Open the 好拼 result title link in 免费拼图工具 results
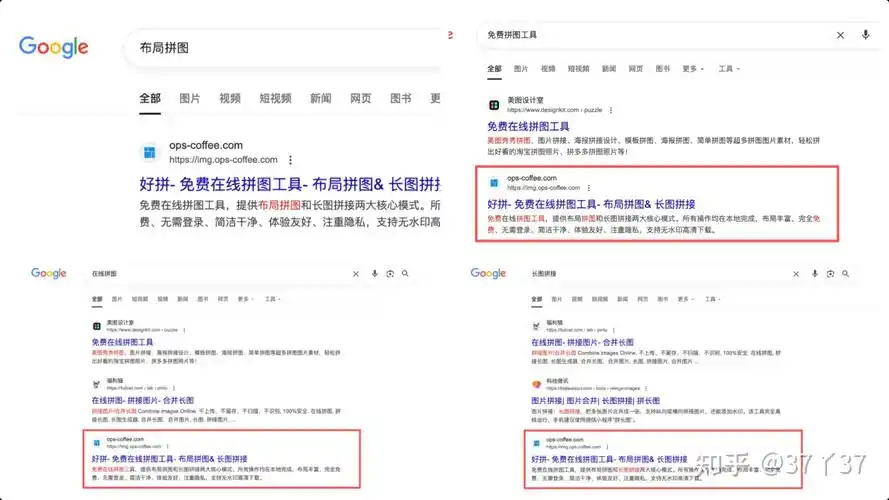The image size is (889, 500). [591, 204]
